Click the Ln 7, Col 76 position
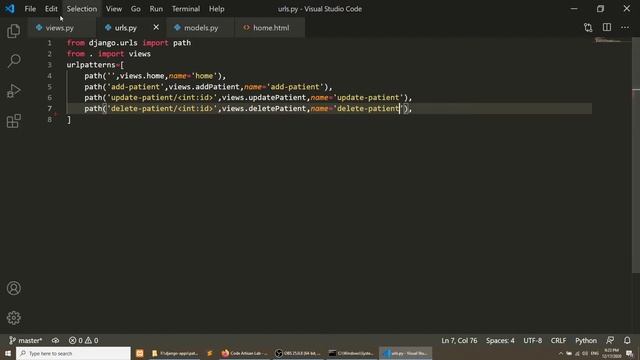This screenshot has height=360, width=640. click(459, 340)
